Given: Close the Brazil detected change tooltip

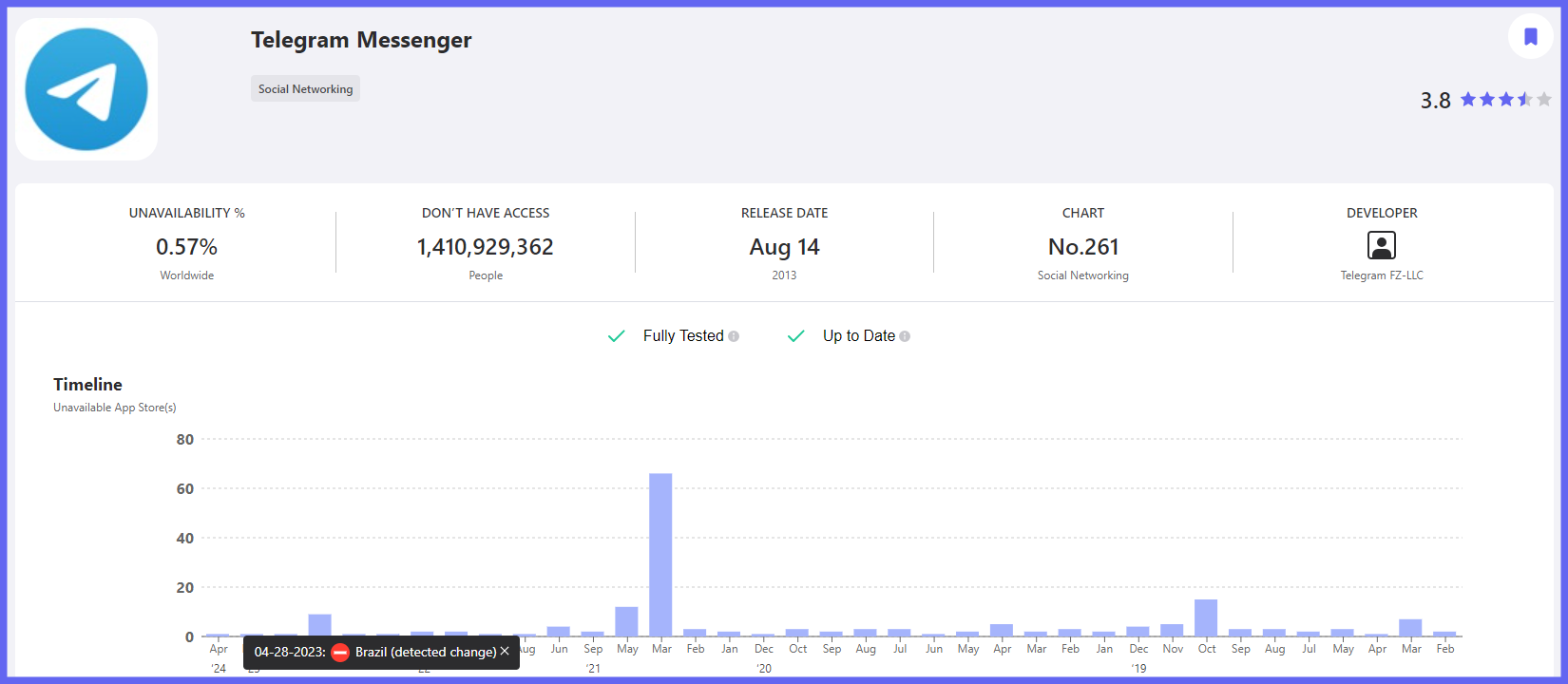Looking at the screenshot, I should pyautogui.click(x=505, y=651).
